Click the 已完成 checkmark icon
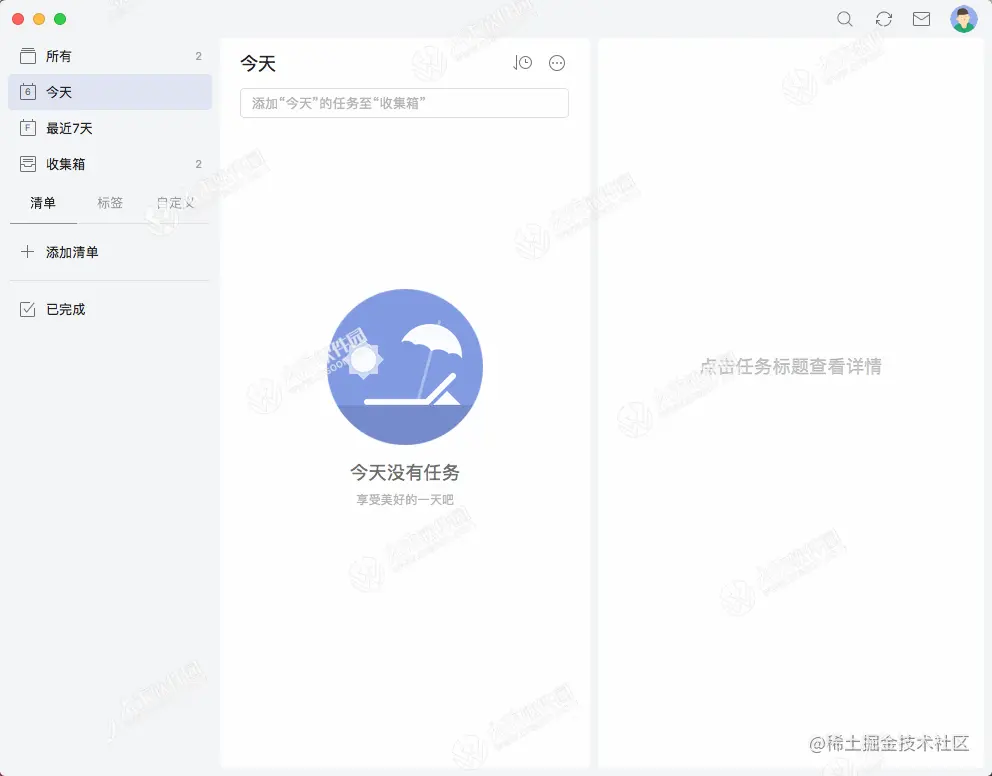Screen dimensions: 992x776 point(28,309)
